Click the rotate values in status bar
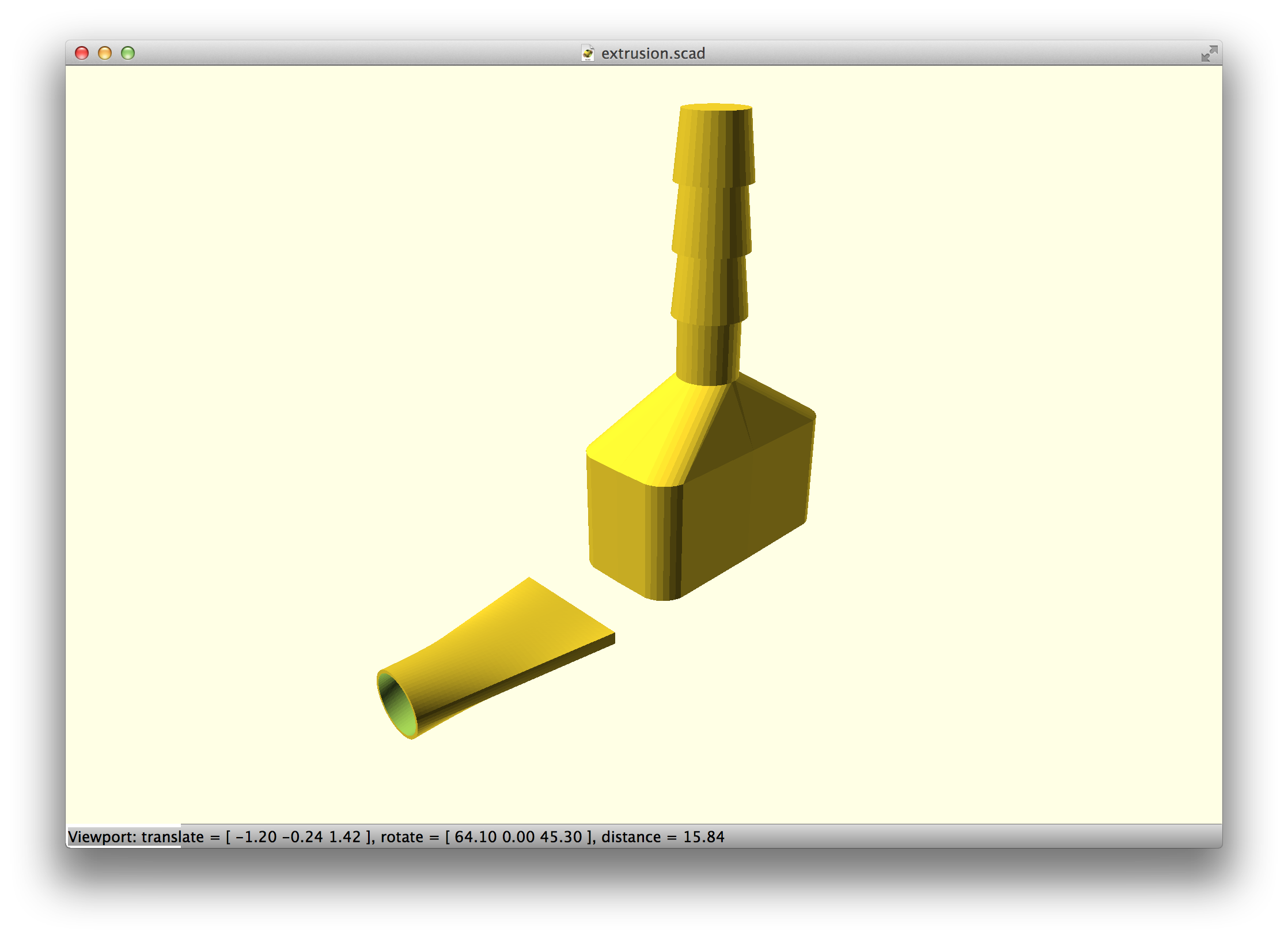 518,836
